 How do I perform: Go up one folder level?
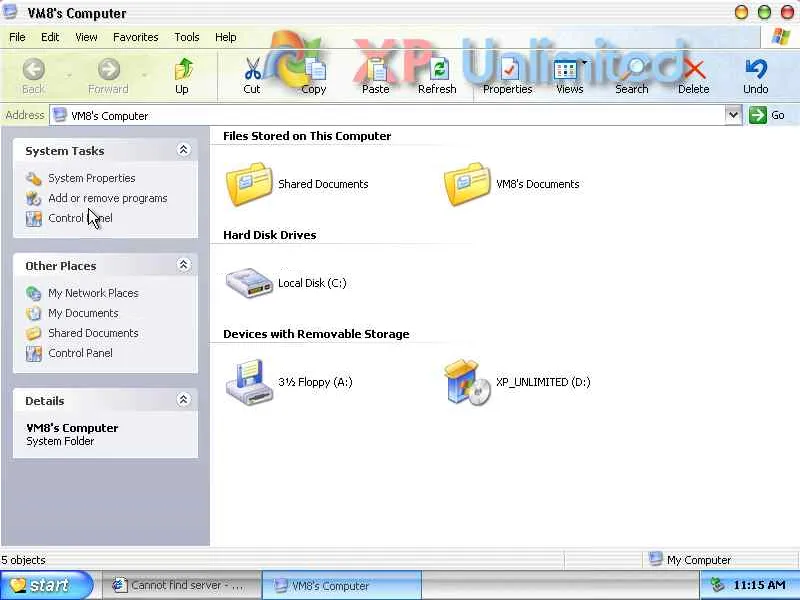pos(182,76)
